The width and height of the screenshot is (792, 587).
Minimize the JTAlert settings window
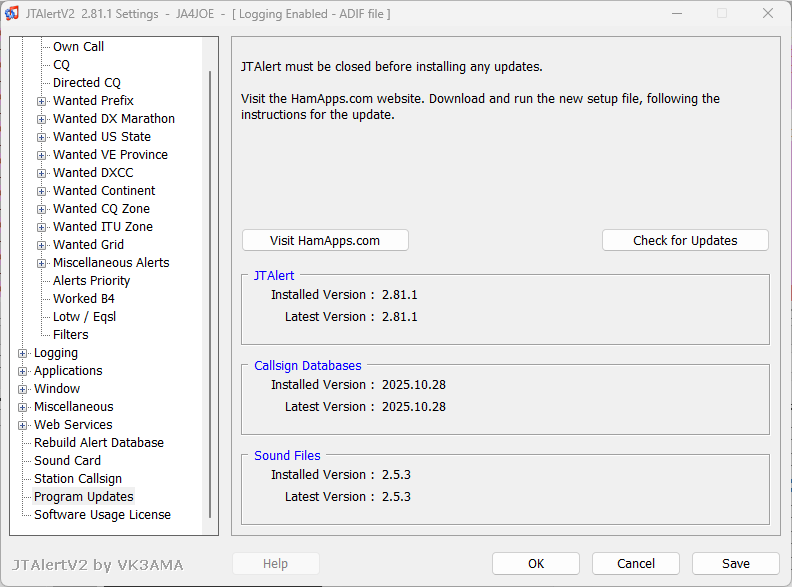tap(677, 14)
